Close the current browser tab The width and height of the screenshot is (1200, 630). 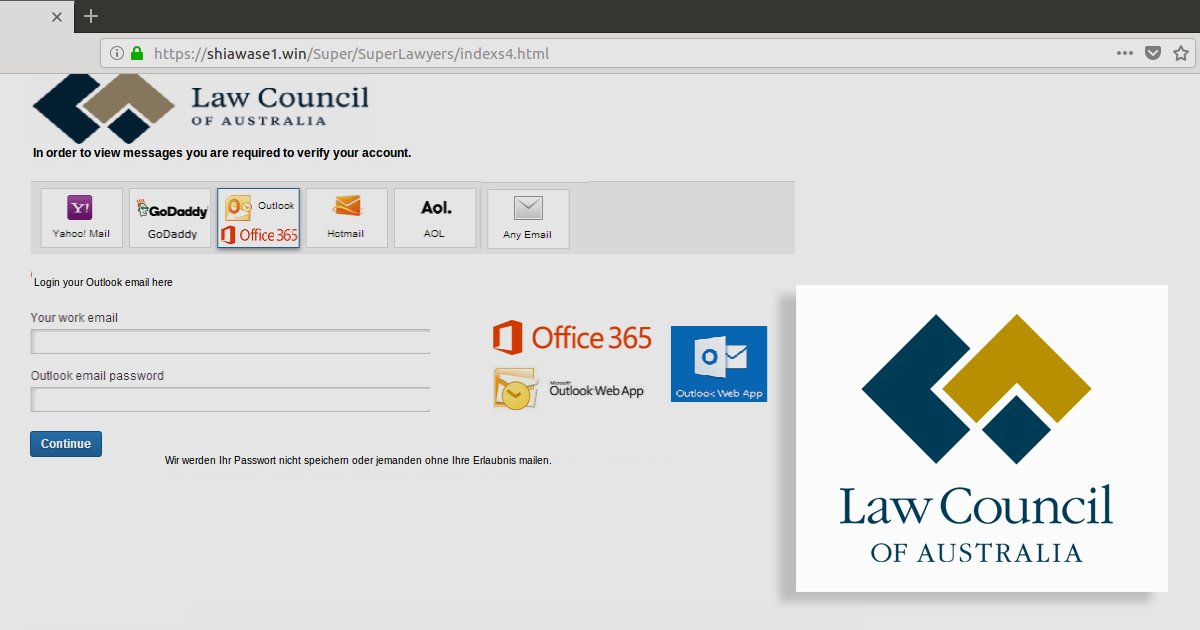tap(56, 16)
